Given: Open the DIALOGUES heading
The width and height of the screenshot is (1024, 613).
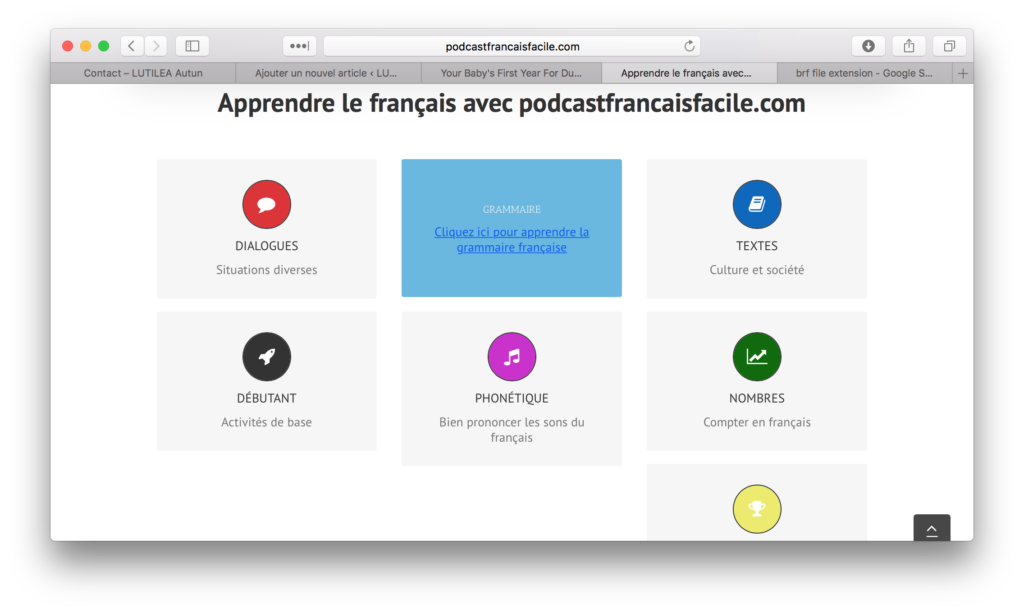Looking at the screenshot, I should (266, 246).
